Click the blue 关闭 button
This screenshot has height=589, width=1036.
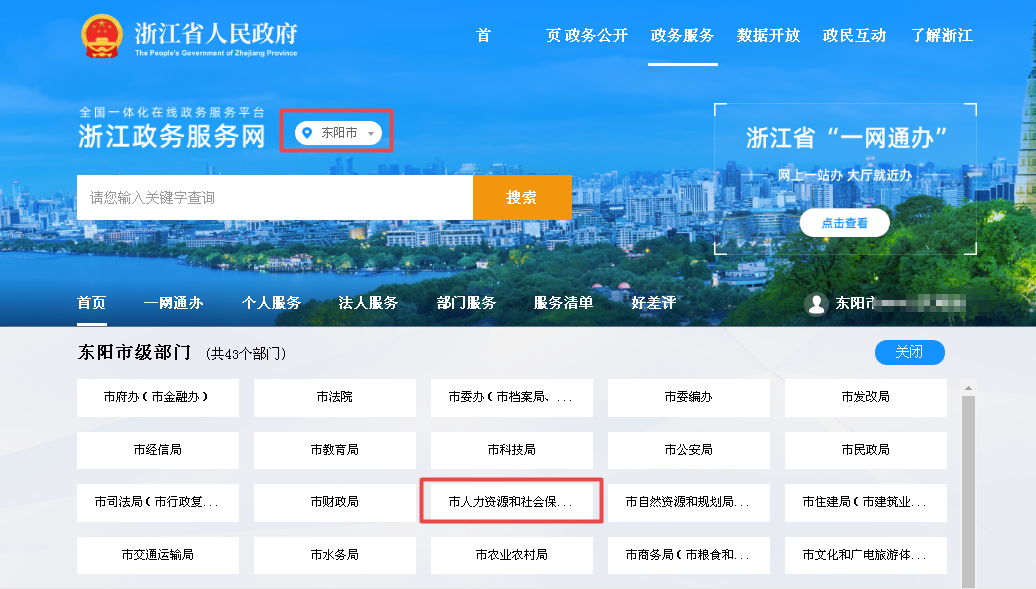coord(910,352)
